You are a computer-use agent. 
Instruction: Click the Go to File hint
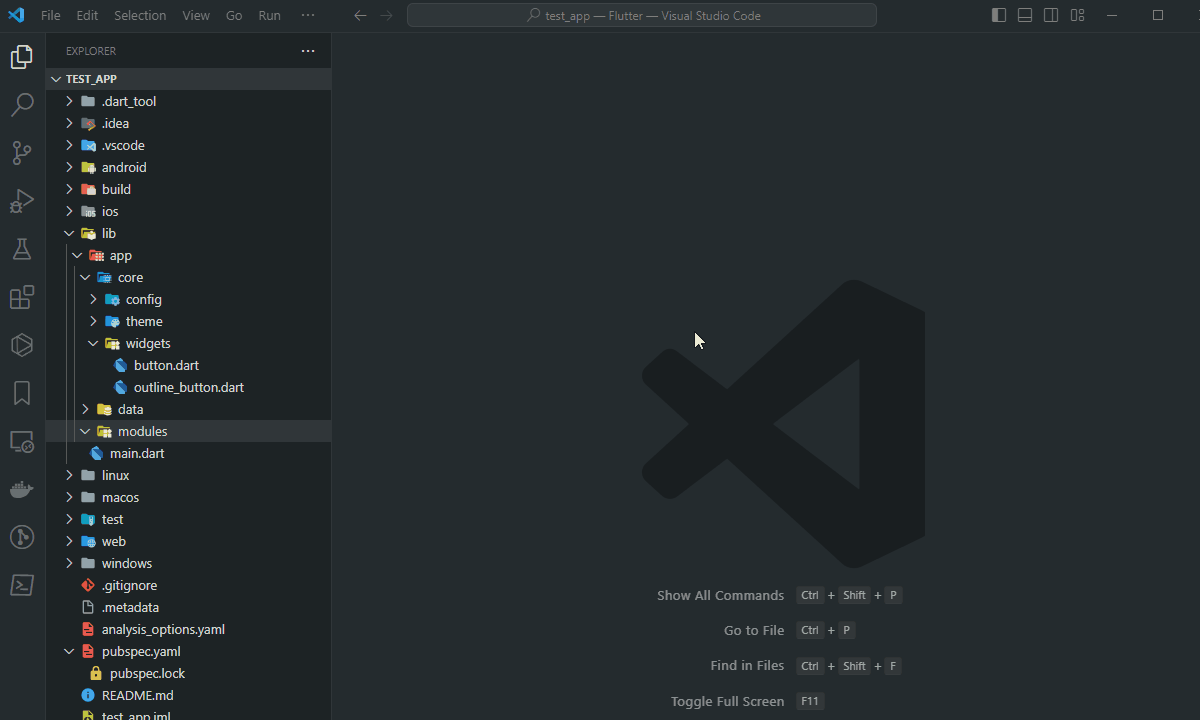[x=754, y=630]
